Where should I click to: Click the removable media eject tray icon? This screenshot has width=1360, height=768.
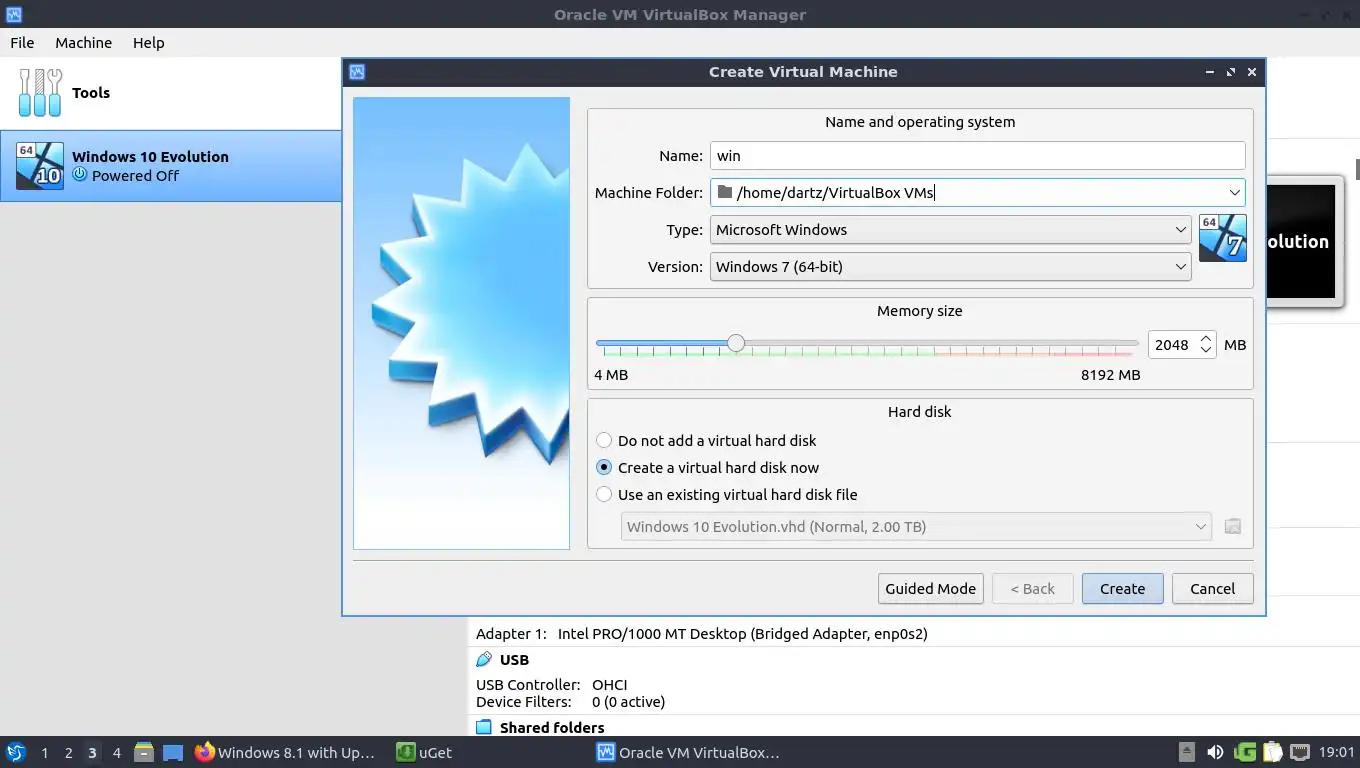[x=1187, y=752]
